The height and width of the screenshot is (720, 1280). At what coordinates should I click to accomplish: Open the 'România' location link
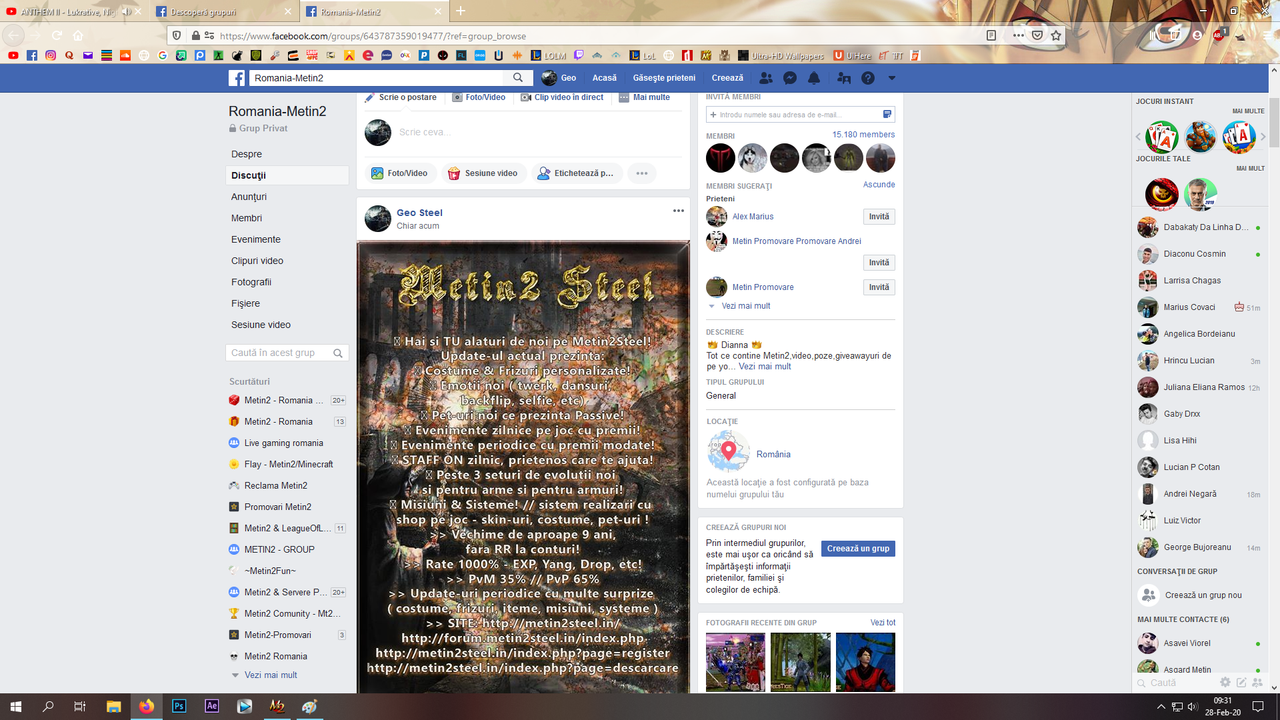[773, 454]
